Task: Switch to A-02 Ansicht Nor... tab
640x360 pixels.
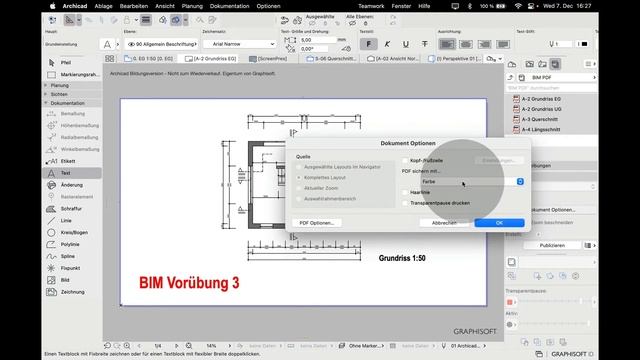Action: point(393,59)
